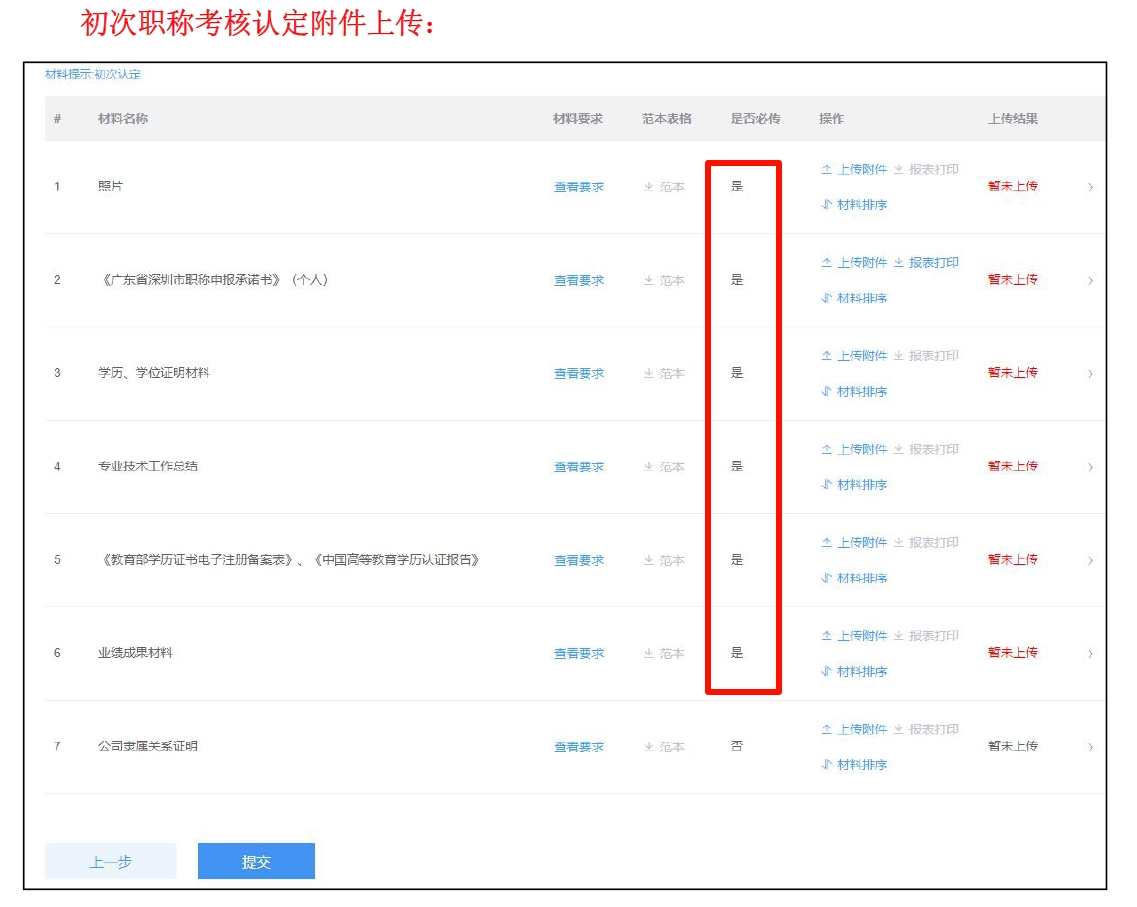Click 报表打印 for 广东省深圳市职称申报承诺书 row
The height and width of the screenshot is (907, 1137).
926,263
